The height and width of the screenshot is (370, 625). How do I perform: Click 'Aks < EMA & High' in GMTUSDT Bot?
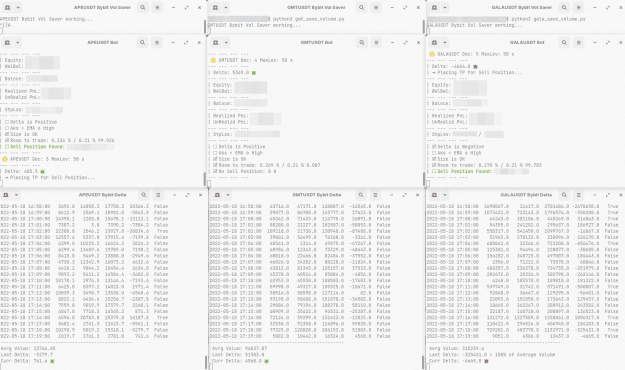(x=238, y=153)
